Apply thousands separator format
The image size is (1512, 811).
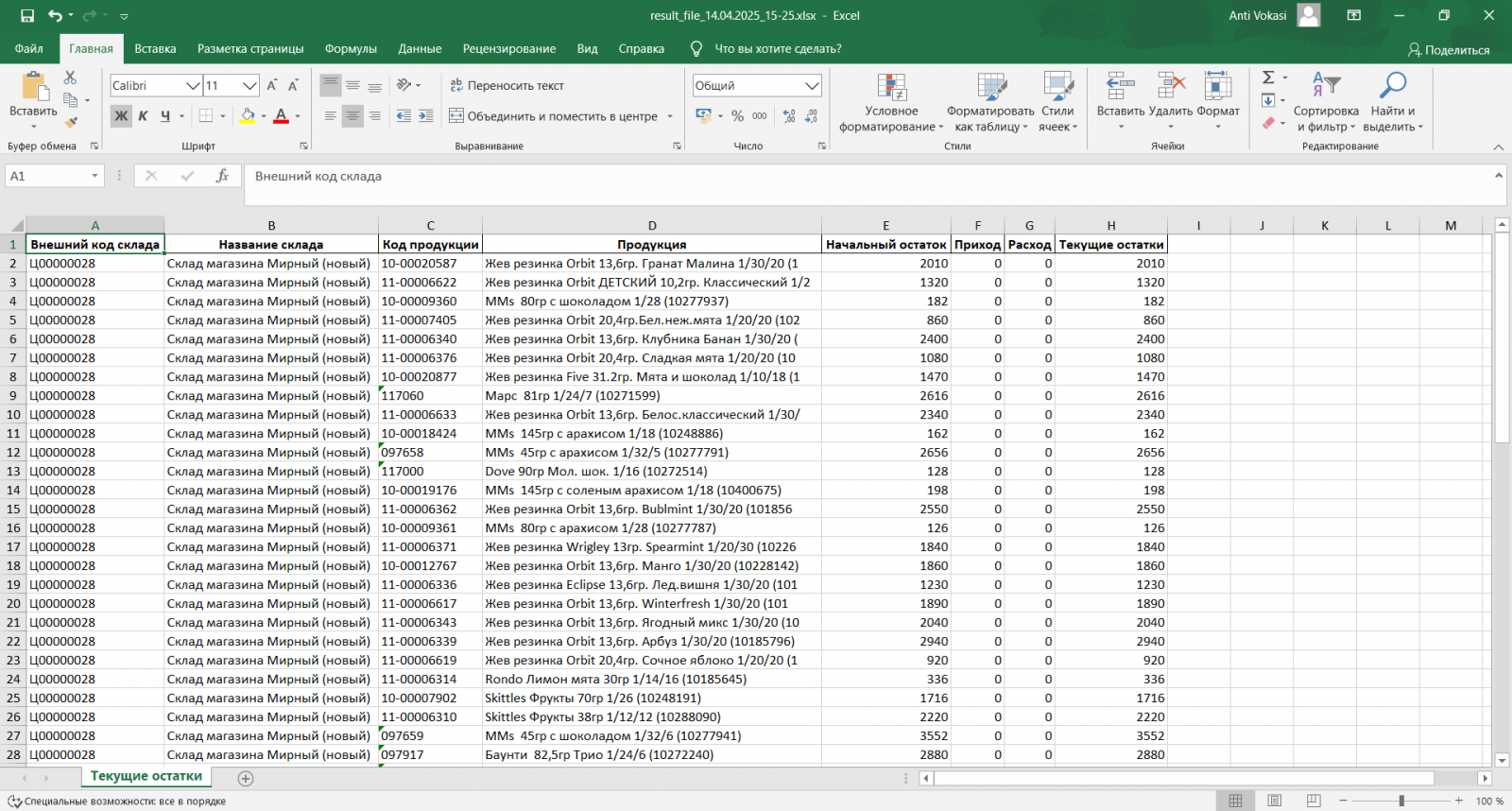pos(760,116)
